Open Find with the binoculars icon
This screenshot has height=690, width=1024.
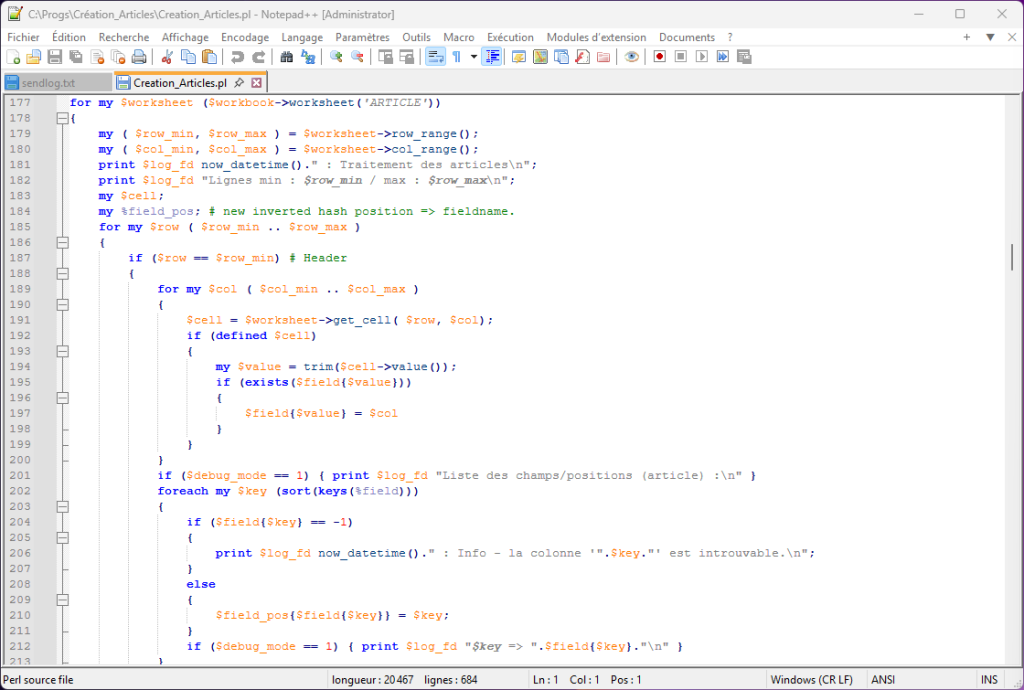(286, 57)
